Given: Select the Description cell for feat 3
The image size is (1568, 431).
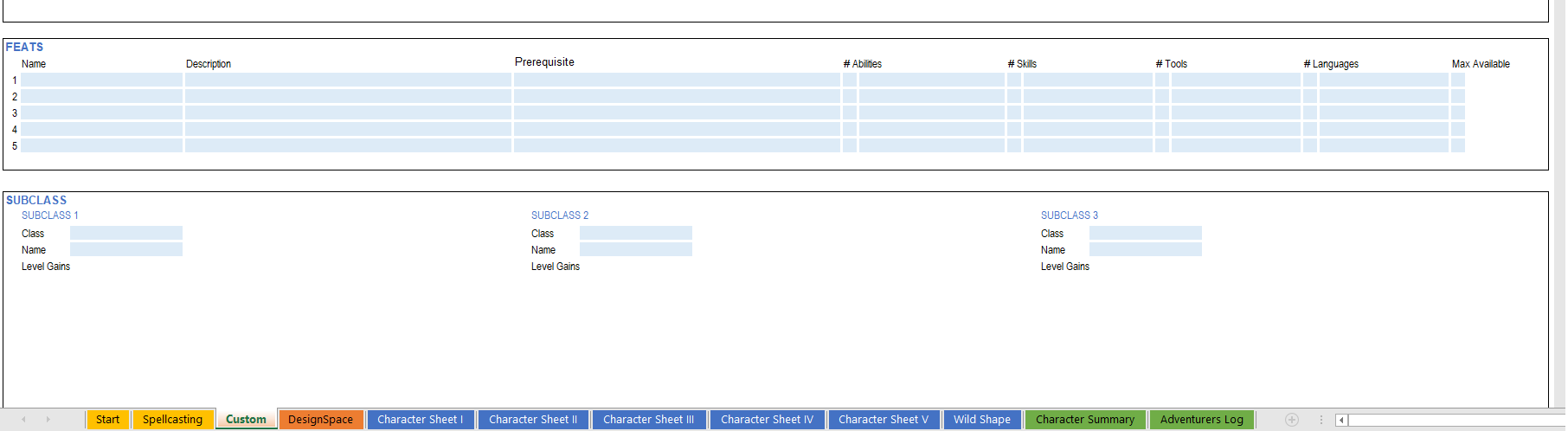Looking at the screenshot, I should pyautogui.click(x=347, y=113).
